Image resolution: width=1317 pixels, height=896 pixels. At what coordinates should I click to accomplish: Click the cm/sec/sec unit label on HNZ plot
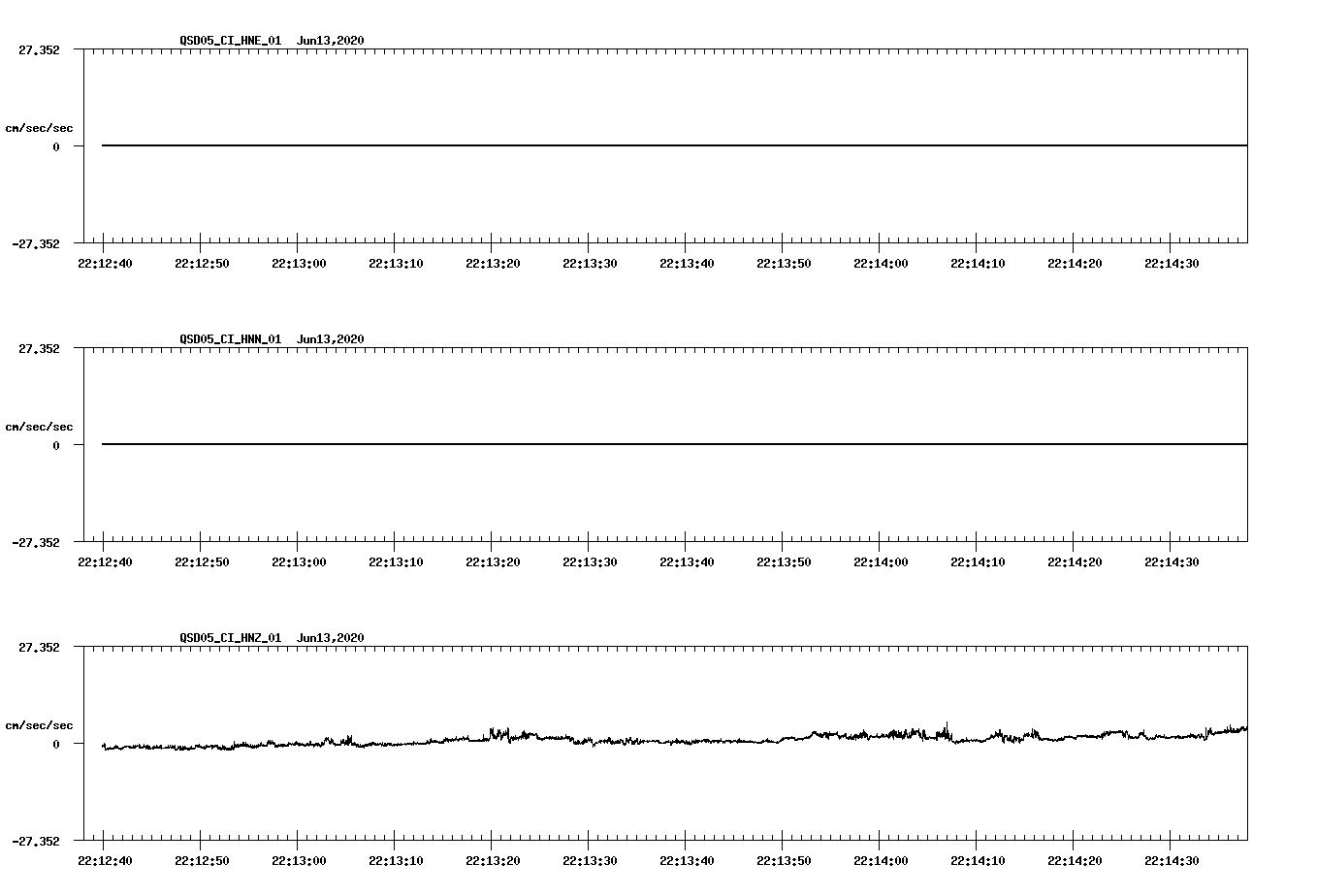click(x=39, y=725)
